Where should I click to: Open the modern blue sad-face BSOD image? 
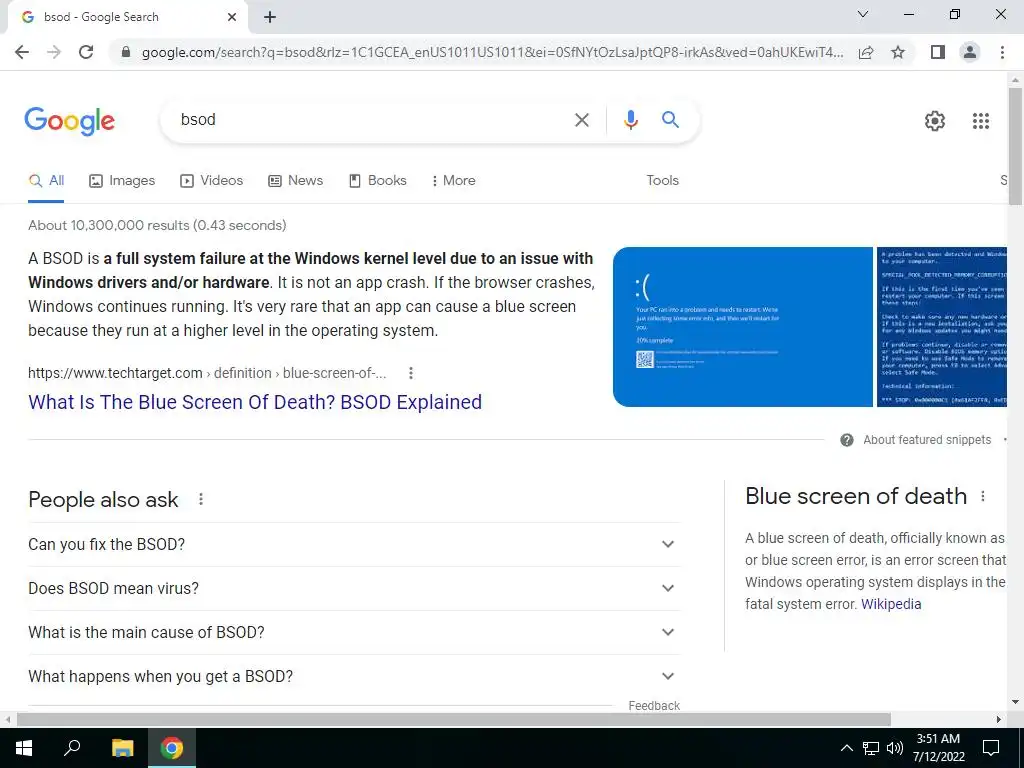tap(743, 327)
